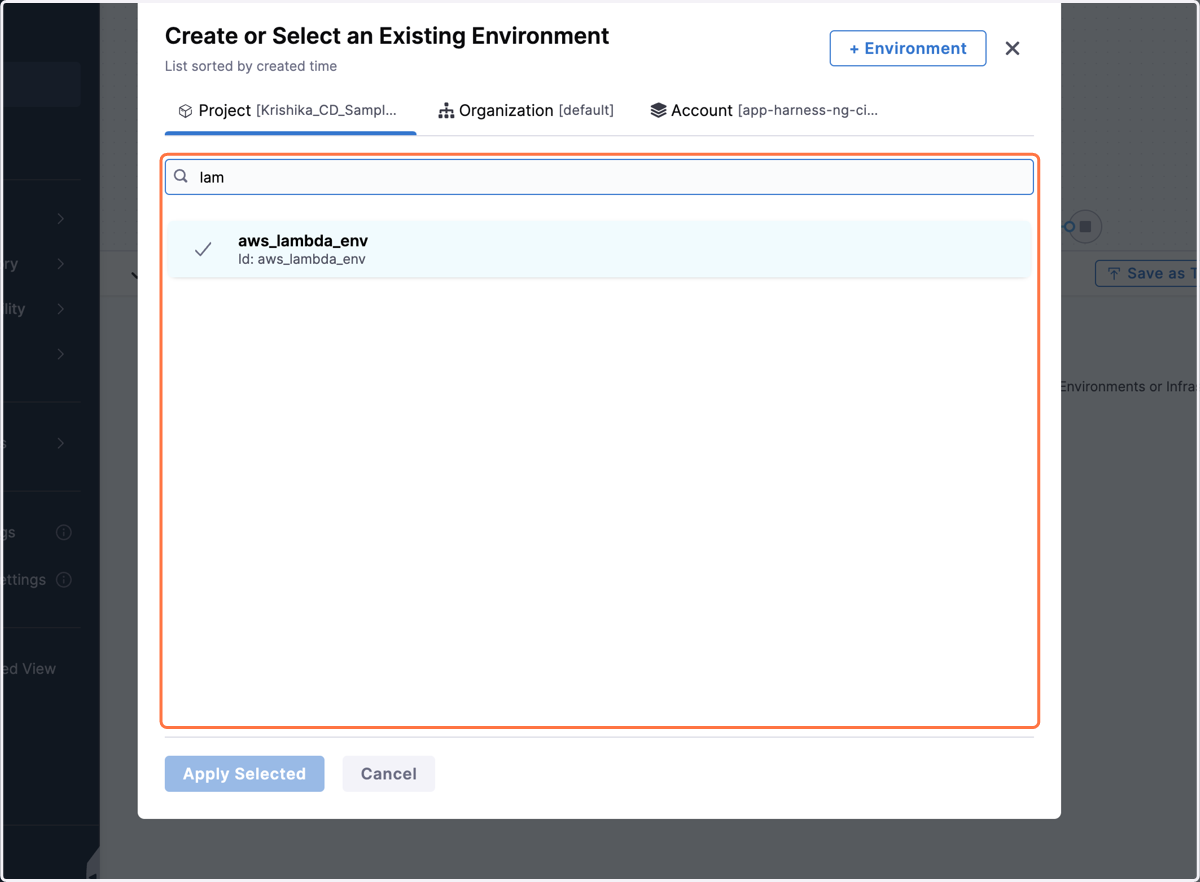The height and width of the screenshot is (882, 1200).
Task: Click the info icon beside the 'ettings' sidebar item
Action: [64, 579]
